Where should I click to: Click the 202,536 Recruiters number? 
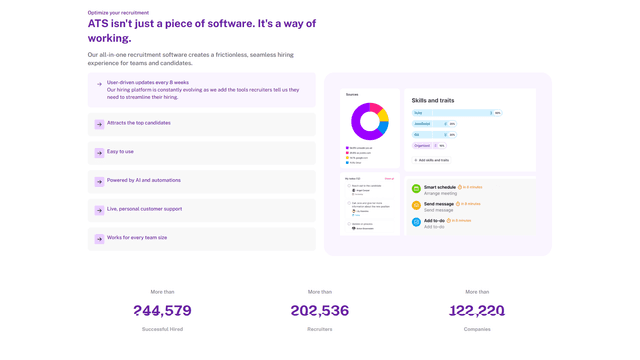pos(320,311)
